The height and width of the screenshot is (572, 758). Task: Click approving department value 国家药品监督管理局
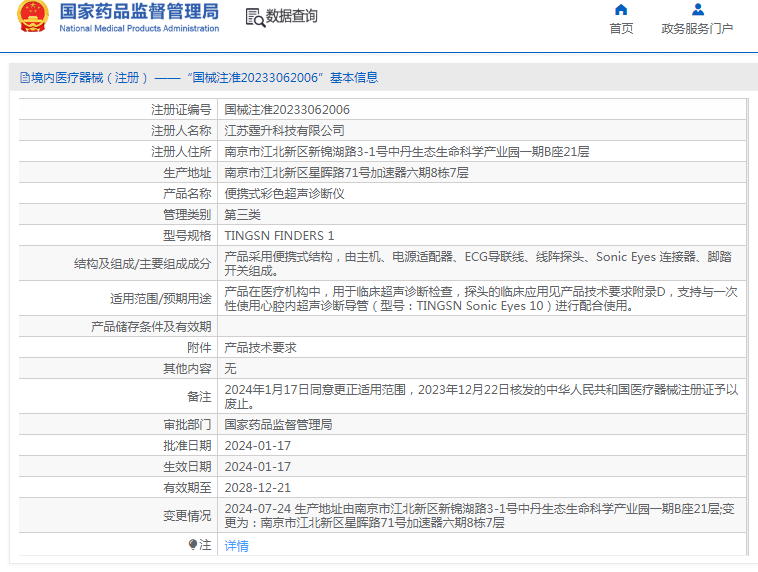(278, 425)
